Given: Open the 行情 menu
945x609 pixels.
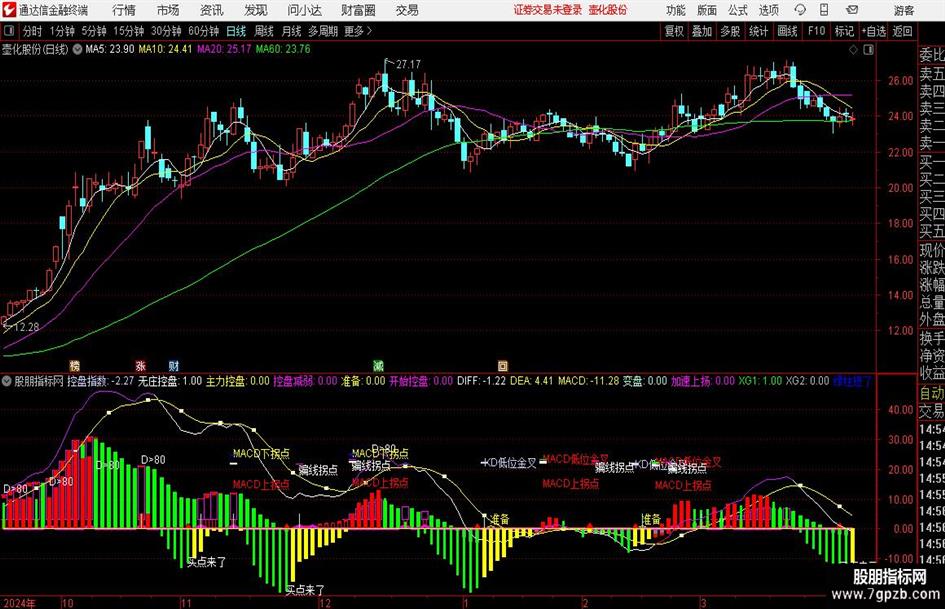Looking at the screenshot, I should click(x=124, y=10).
